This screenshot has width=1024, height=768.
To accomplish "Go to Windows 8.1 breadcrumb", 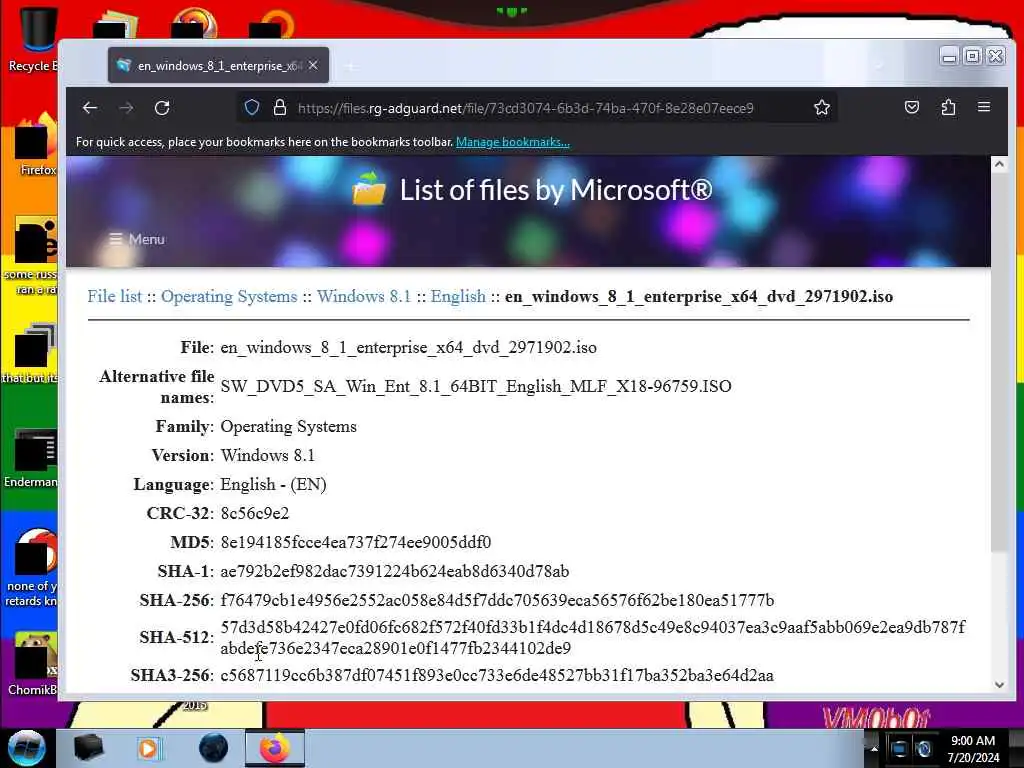I will click(364, 296).
